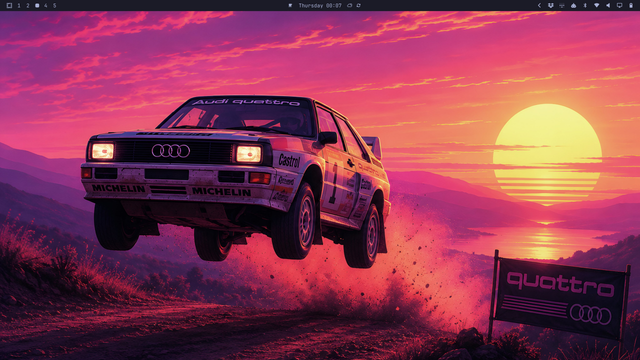Viewport: 640px width, 360px height.
Task: Click the cloud weather icon beside clock
Action: tap(349, 6)
